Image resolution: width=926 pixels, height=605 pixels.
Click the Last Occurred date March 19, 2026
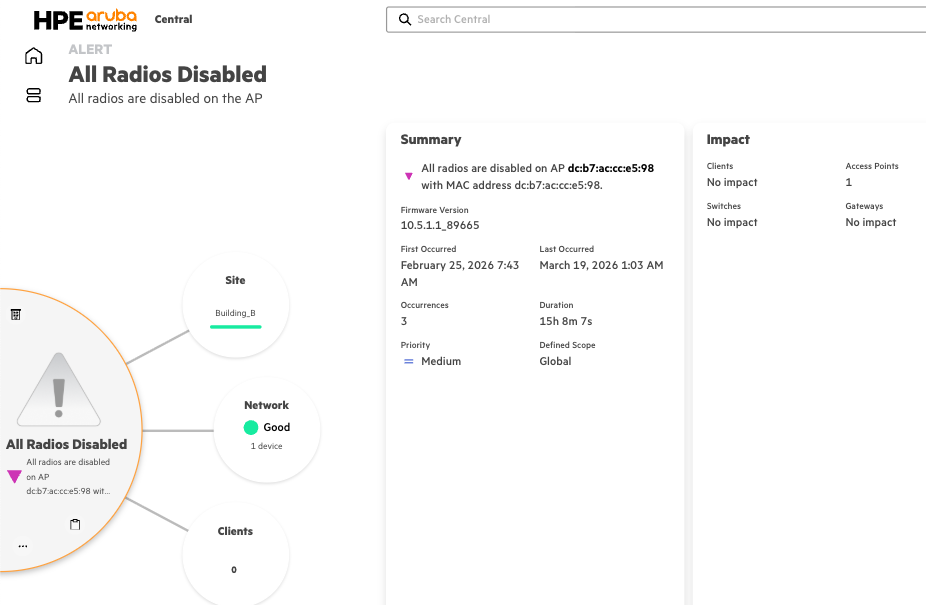tap(601, 265)
